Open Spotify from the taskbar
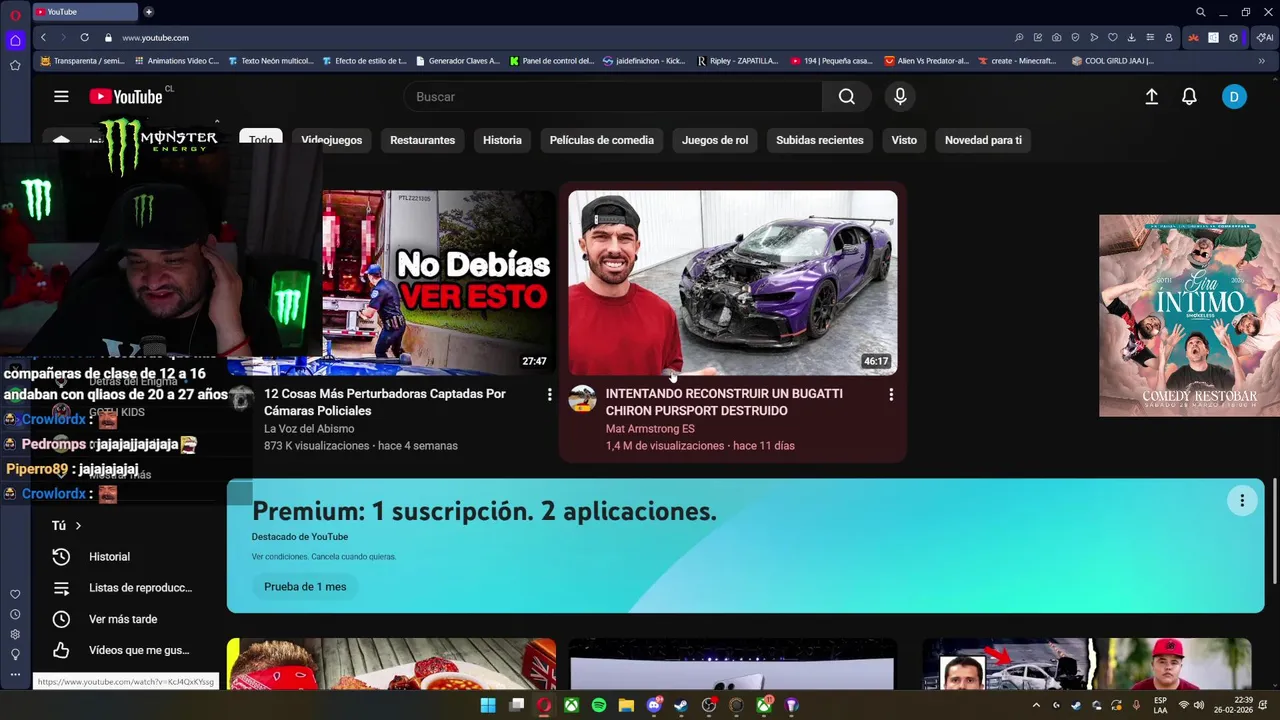Screen dimensions: 1280x720 (x=599, y=705)
